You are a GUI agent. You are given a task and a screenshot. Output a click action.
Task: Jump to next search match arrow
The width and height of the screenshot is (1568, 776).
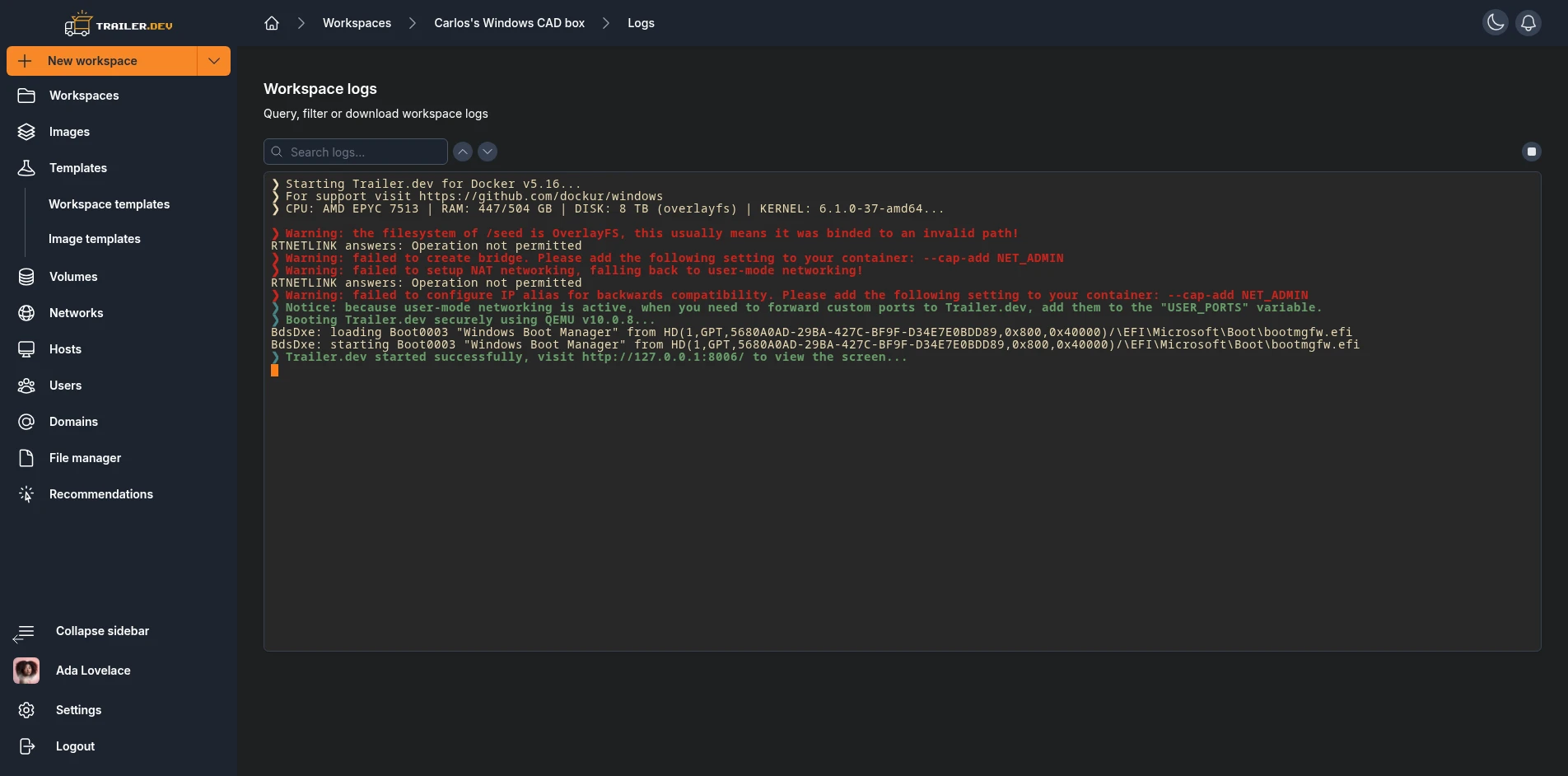(x=488, y=152)
